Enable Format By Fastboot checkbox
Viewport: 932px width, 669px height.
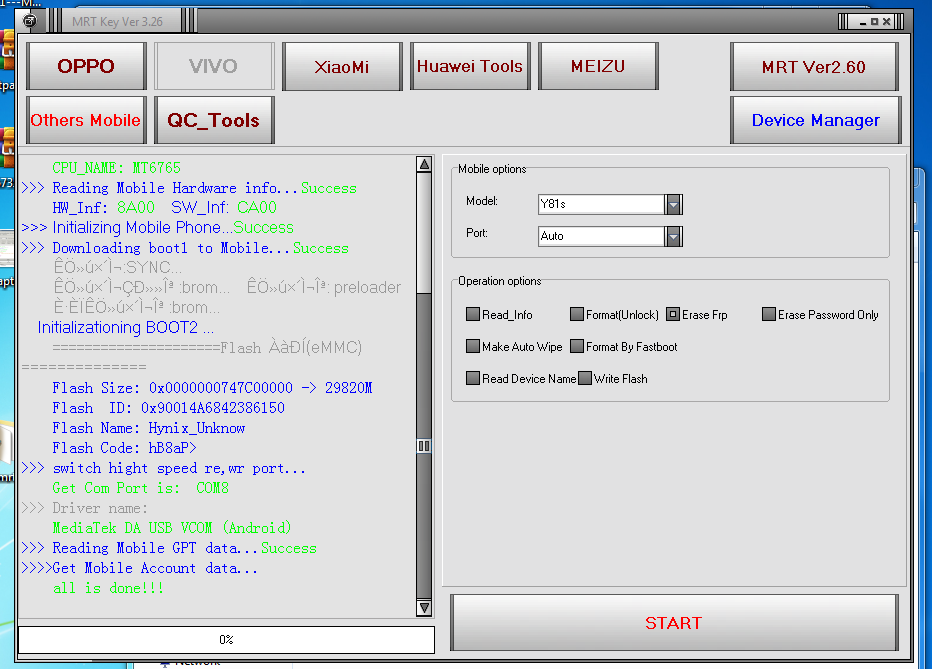577,346
